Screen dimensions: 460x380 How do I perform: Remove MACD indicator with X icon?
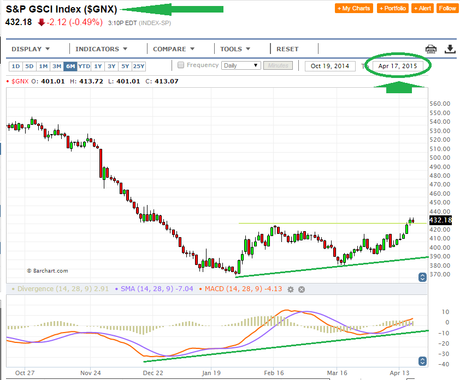[301, 289]
